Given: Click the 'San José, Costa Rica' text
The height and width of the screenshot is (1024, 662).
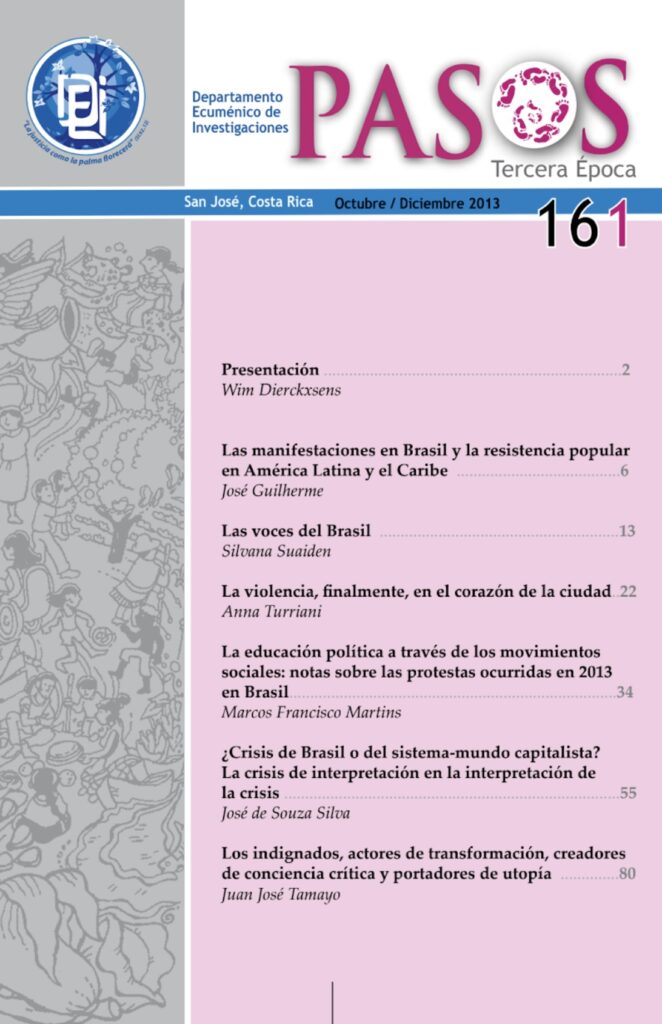Looking at the screenshot, I should click(248, 202).
